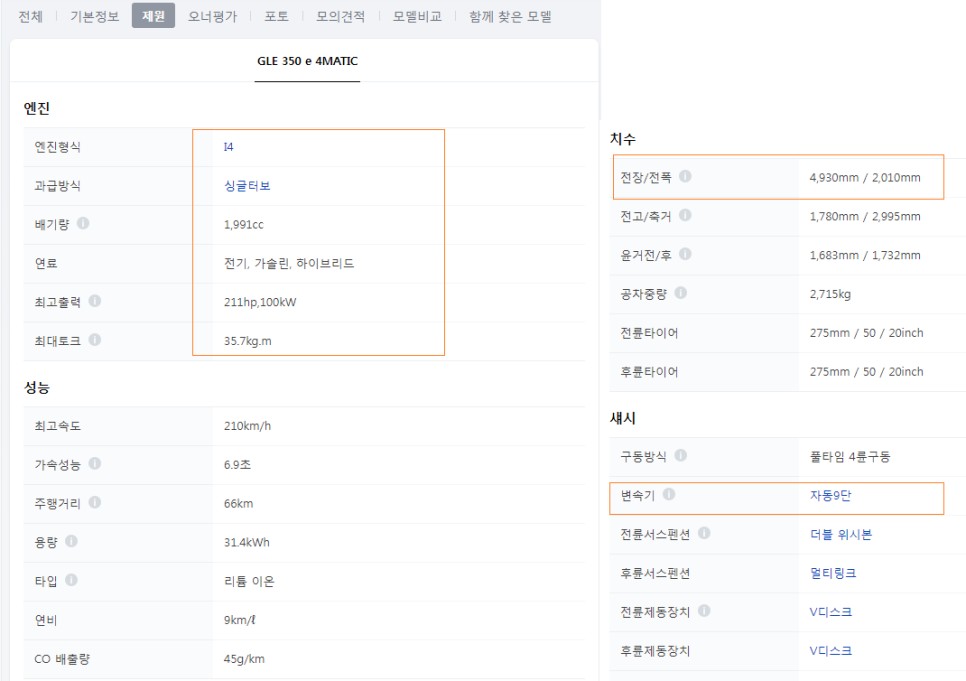Click the 9km/ℓ fuel economy value
Viewport: 966px width, 681px height.
click(240, 620)
